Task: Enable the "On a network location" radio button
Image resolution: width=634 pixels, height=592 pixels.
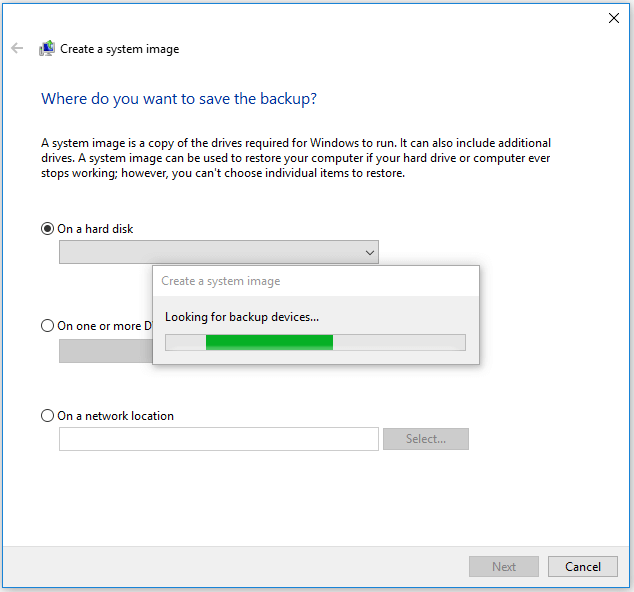Action: [x=47, y=416]
